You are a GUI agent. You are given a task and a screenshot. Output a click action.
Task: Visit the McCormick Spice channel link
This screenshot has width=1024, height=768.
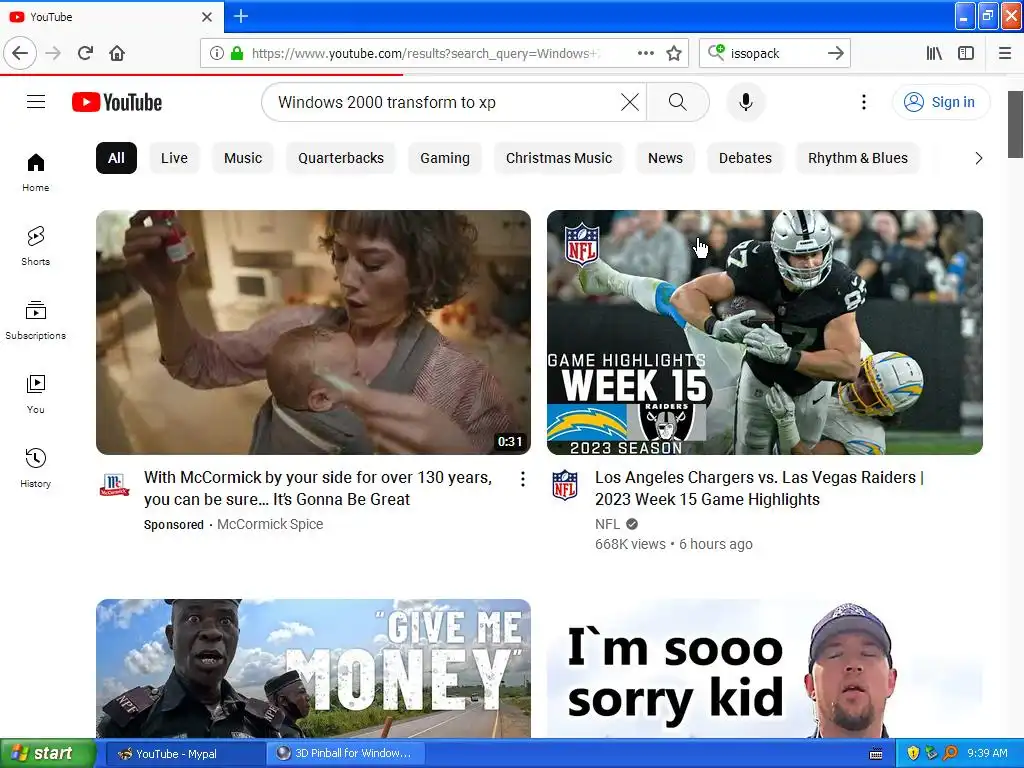click(270, 524)
